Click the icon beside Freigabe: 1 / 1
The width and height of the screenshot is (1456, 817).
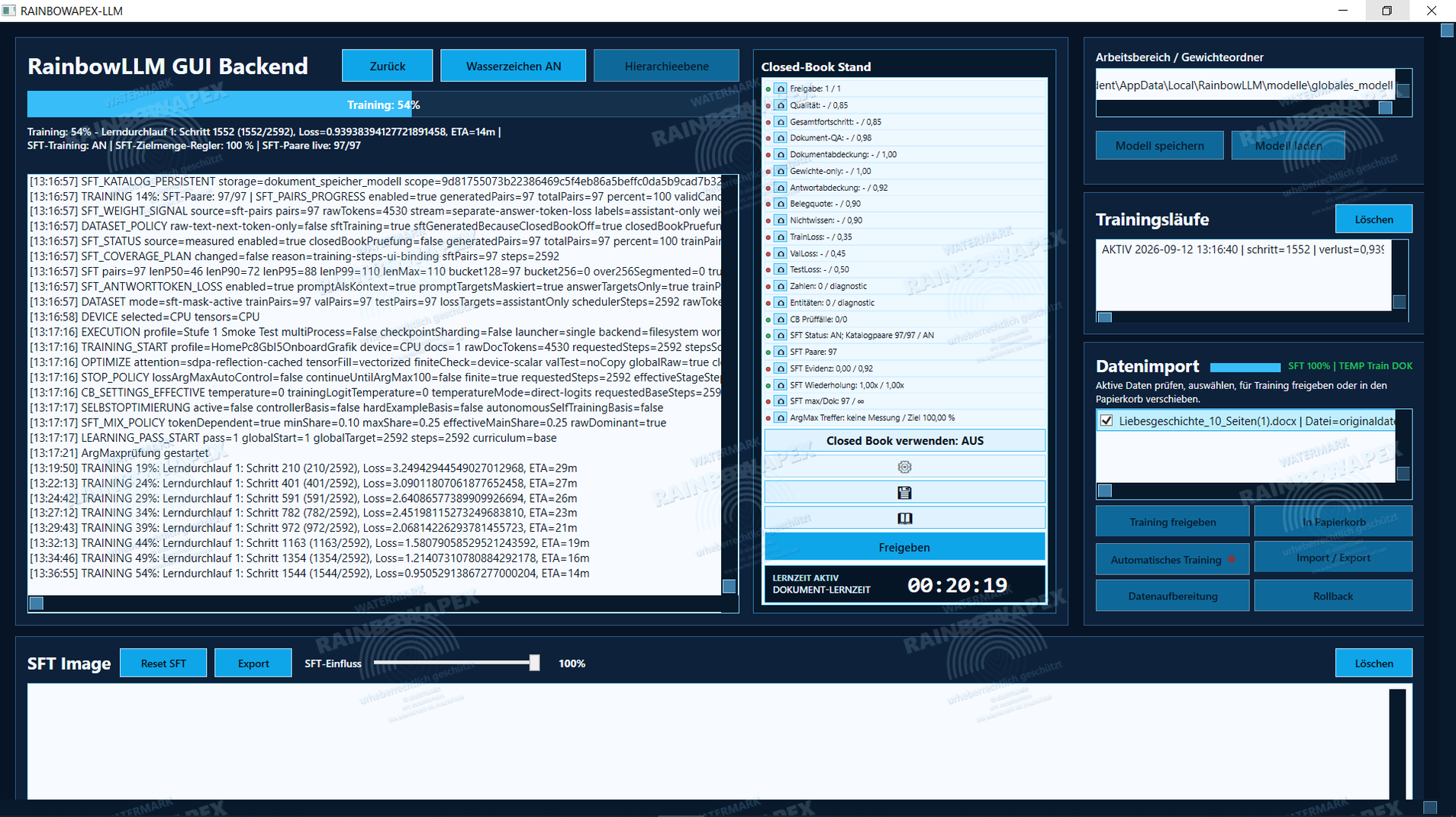[781, 88]
